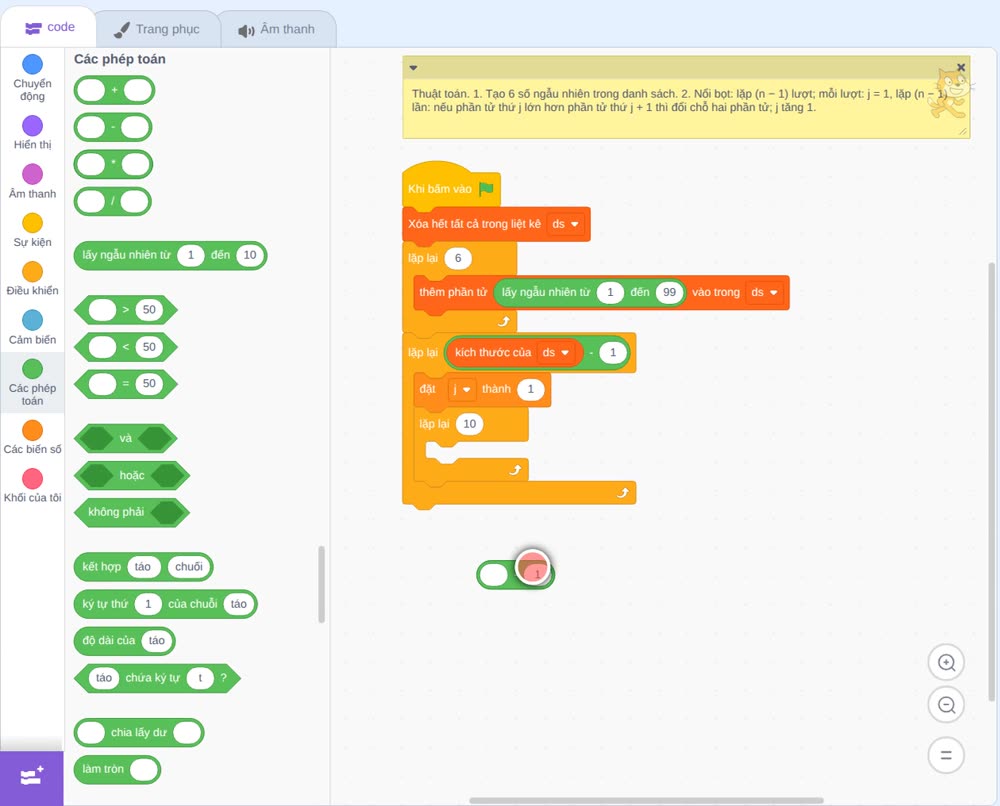Open the j variable dropdown in đặt block

coord(461,389)
